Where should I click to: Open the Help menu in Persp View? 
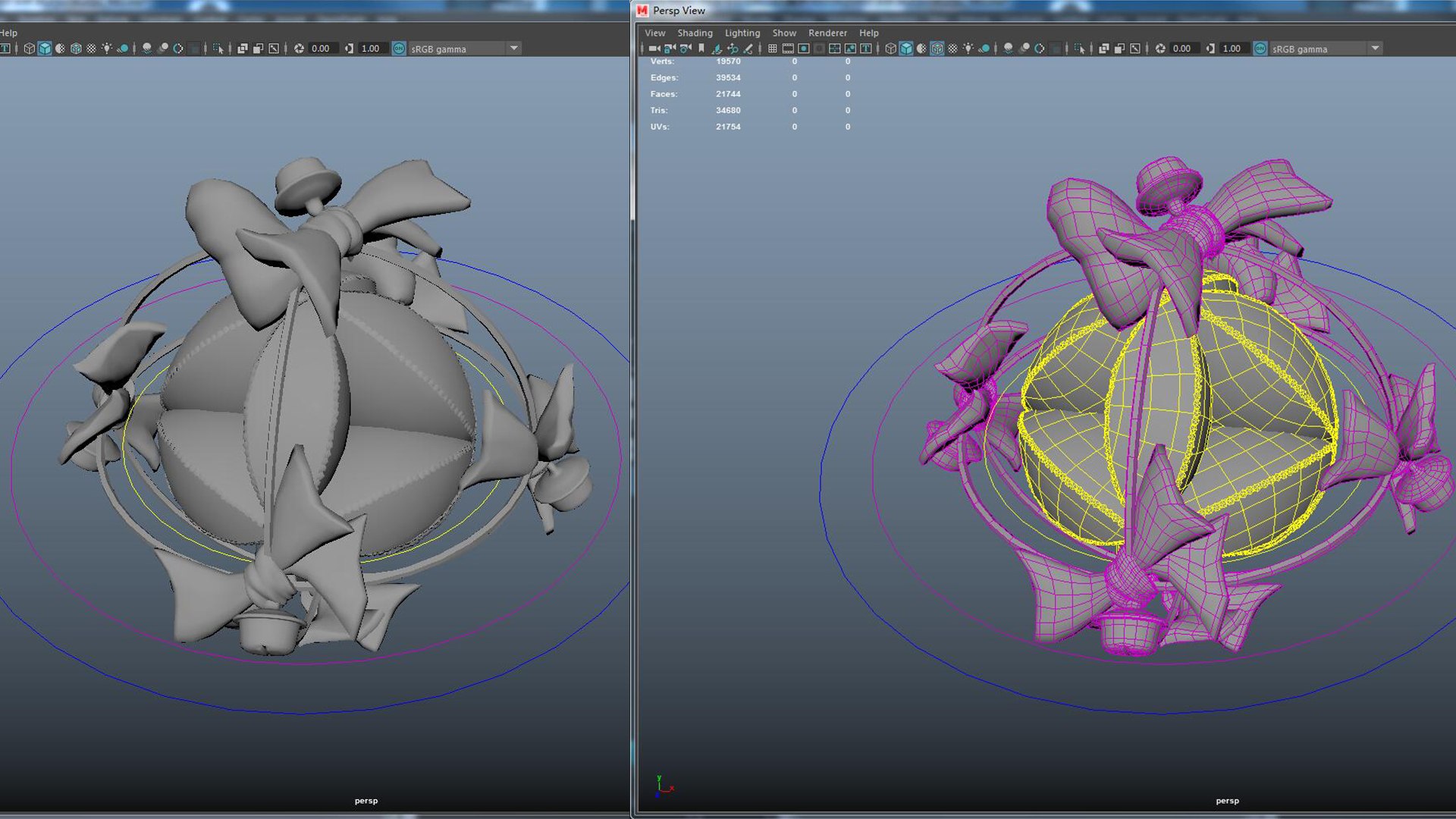point(869,33)
